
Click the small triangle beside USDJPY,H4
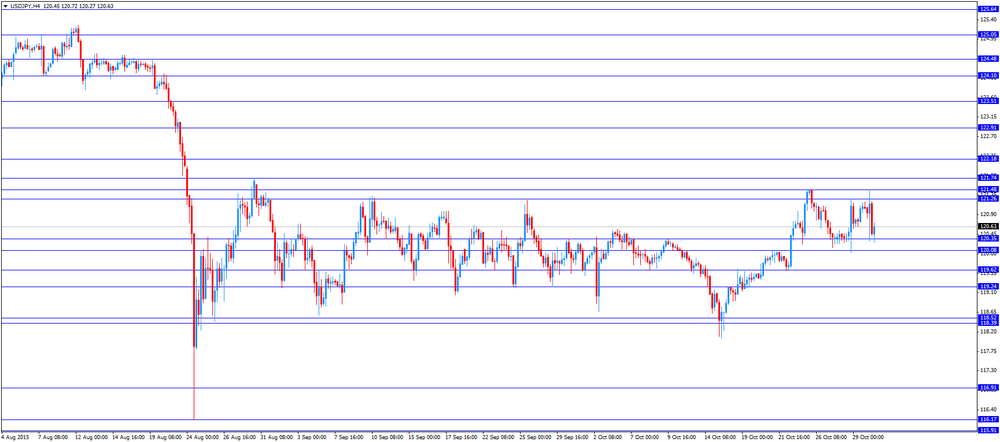pos(5,5)
